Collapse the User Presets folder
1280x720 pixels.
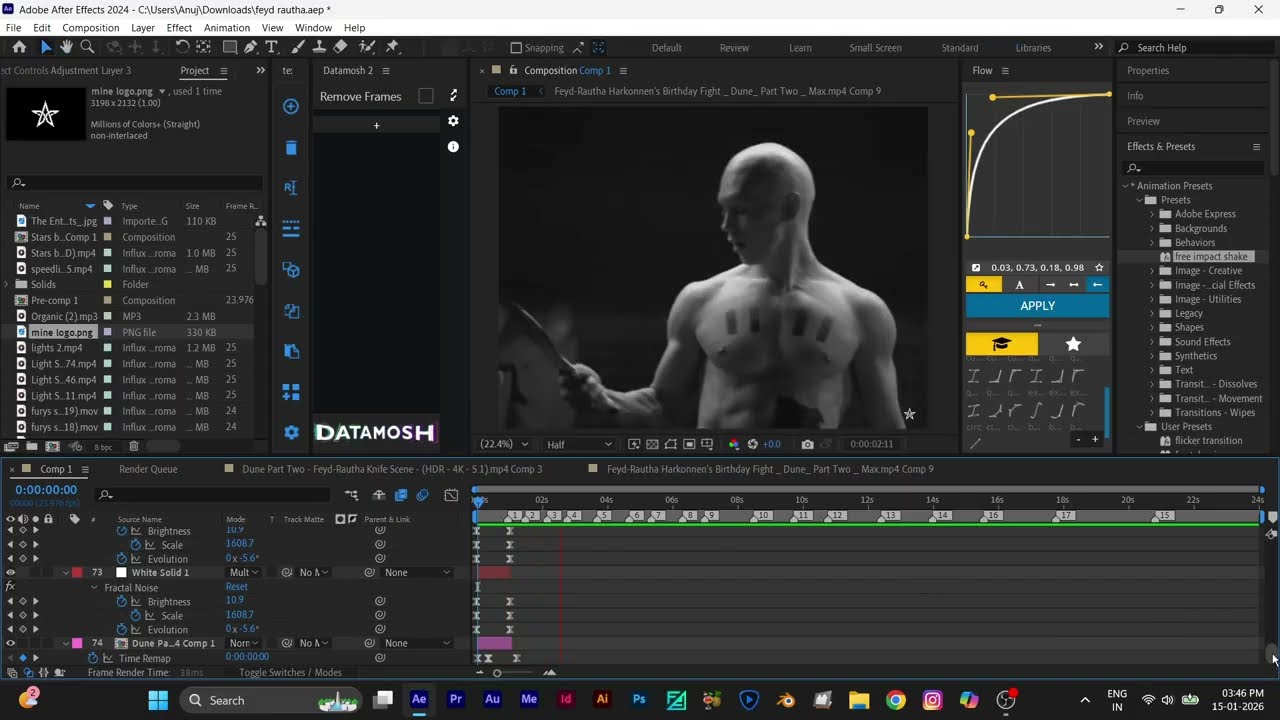(1138, 427)
